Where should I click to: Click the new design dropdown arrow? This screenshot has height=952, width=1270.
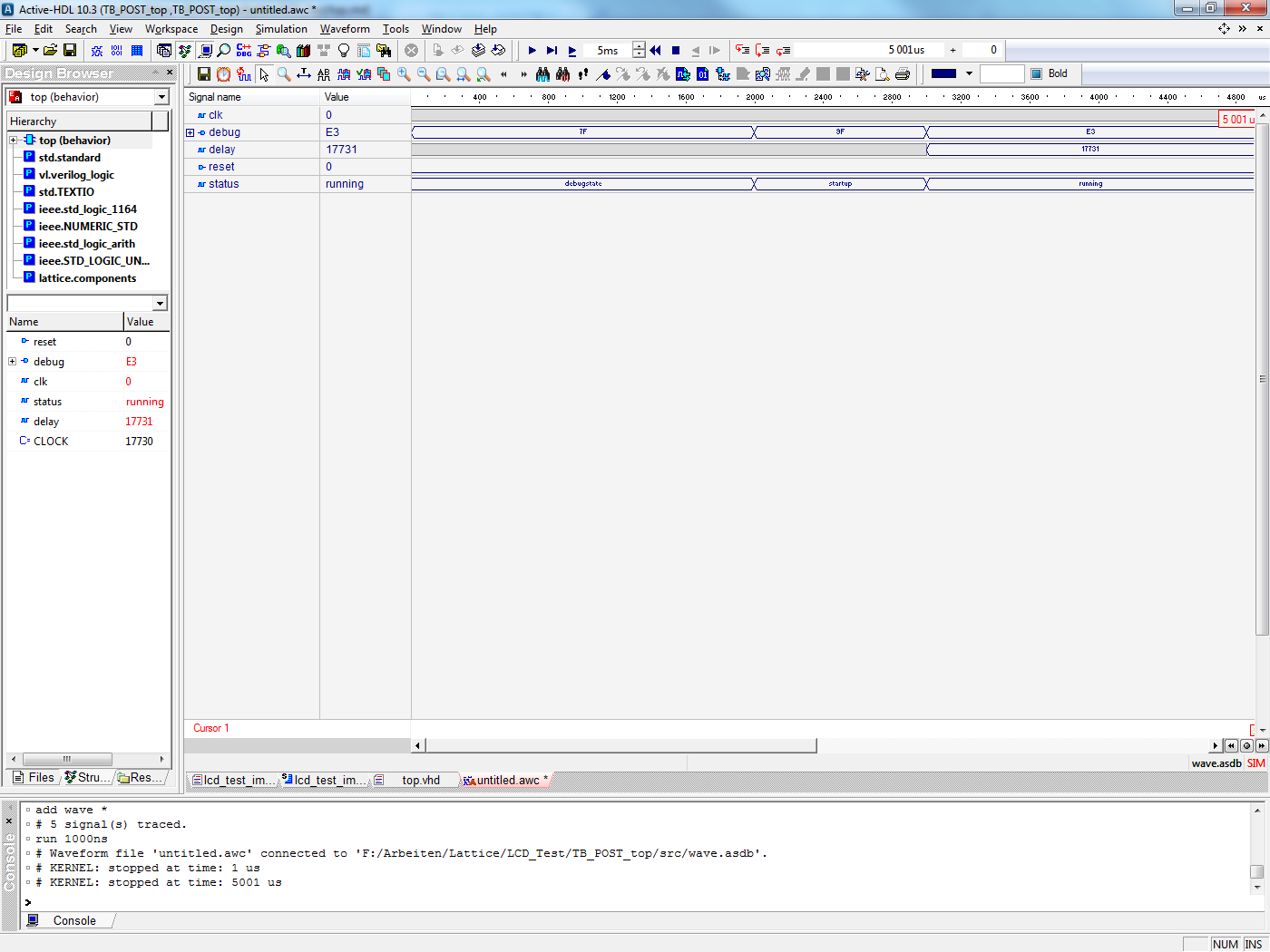(x=35, y=51)
